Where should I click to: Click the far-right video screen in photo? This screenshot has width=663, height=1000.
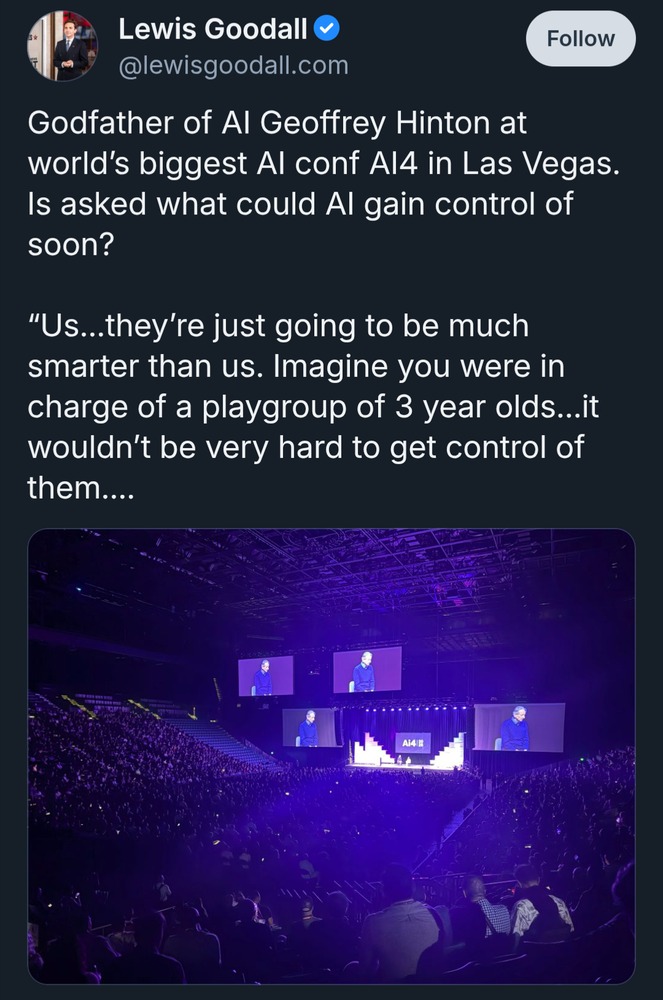[518, 727]
